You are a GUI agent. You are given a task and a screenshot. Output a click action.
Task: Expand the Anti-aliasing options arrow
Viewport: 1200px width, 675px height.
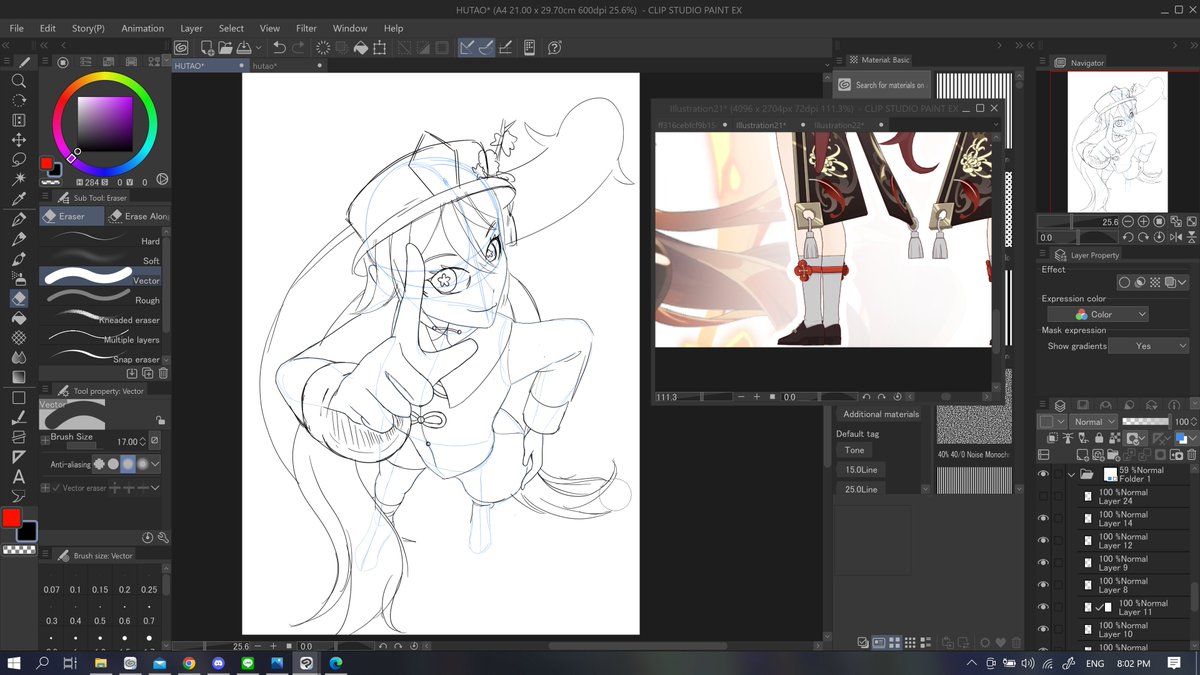point(156,464)
